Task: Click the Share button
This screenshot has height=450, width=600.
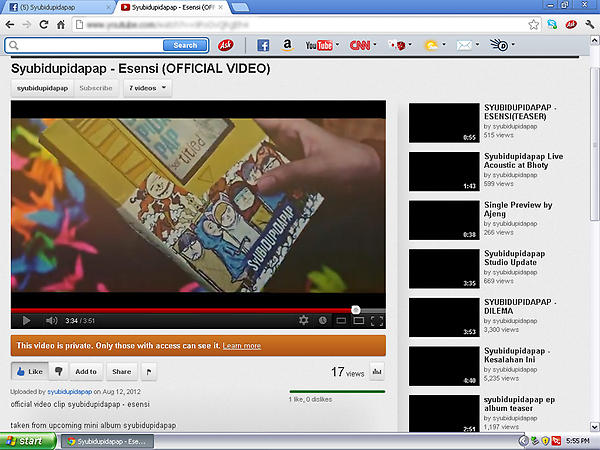Action: point(122,371)
